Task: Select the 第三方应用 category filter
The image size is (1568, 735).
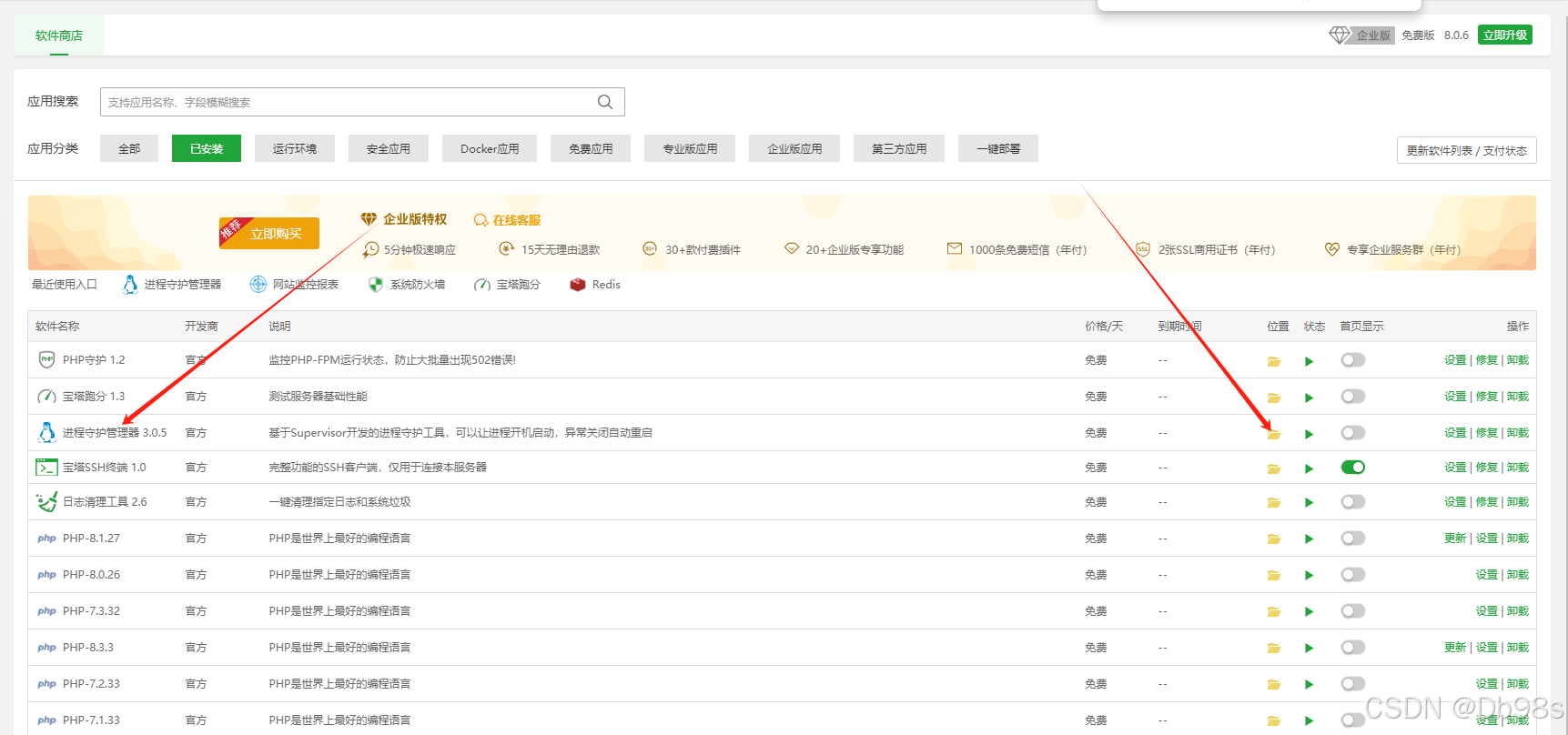Action: coord(899,148)
